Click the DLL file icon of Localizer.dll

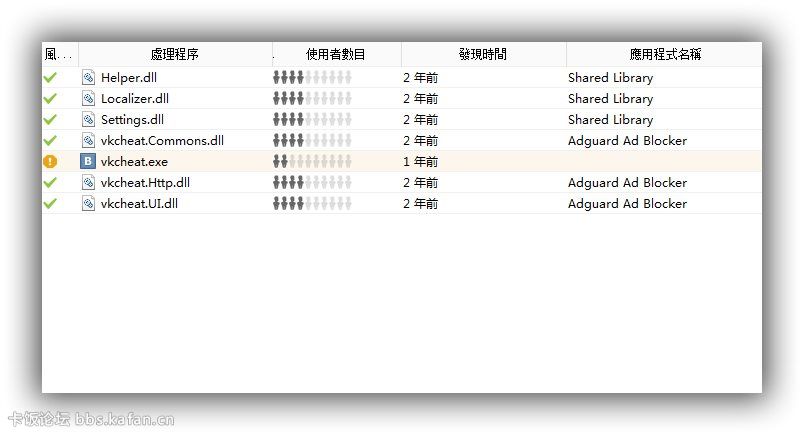(x=88, y=98)
